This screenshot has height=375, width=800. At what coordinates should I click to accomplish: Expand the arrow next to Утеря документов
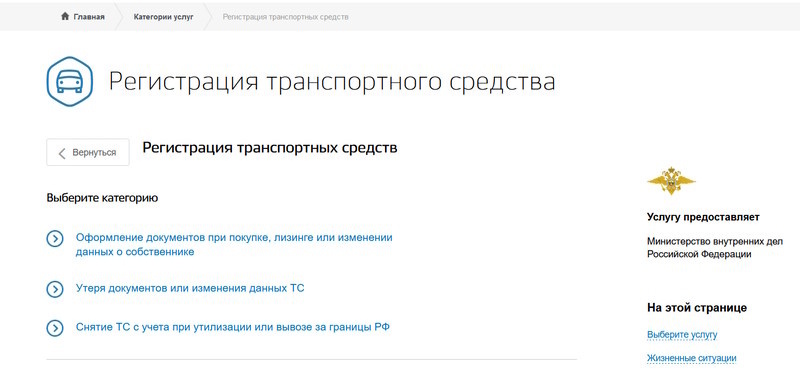coord(55,289)
